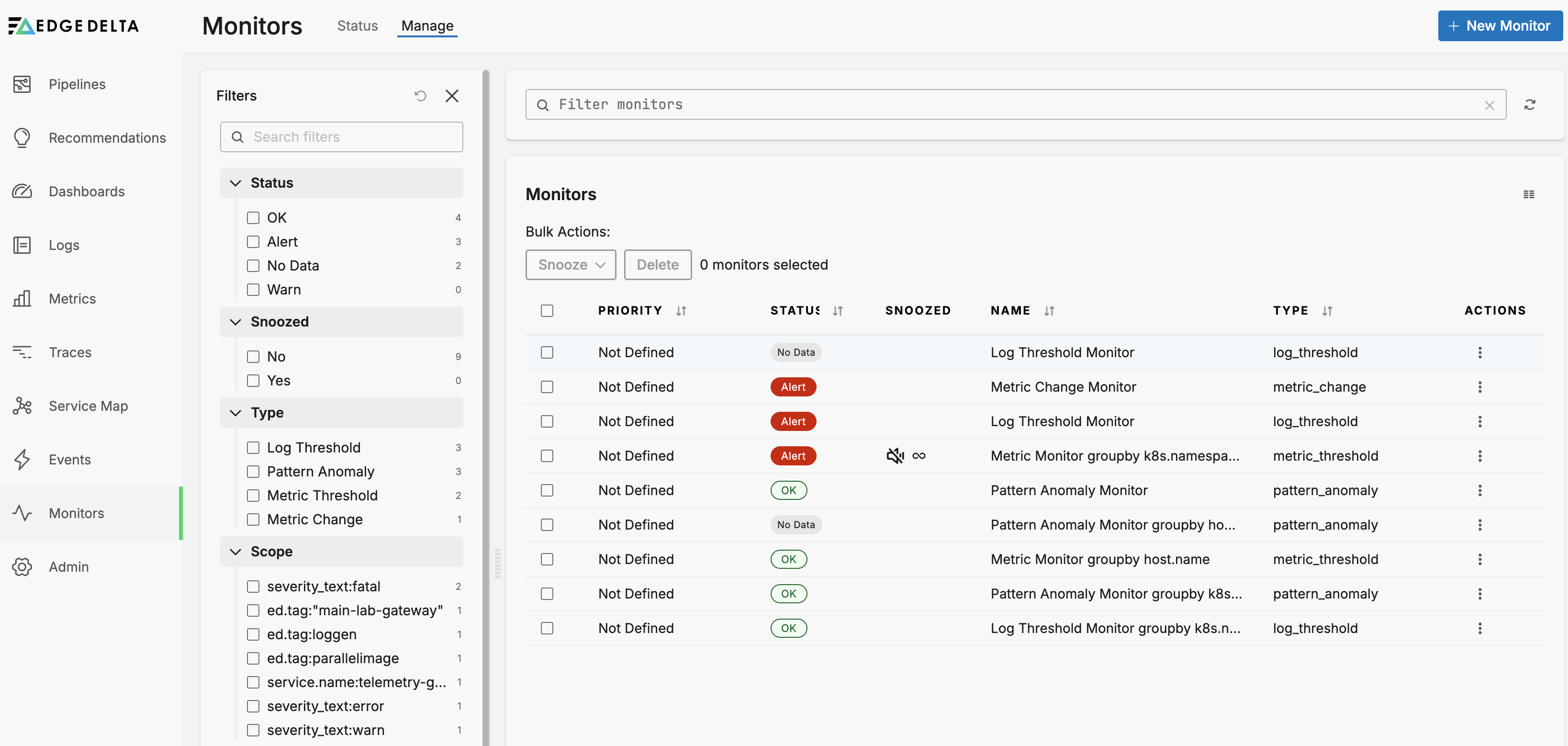Open the Admin gear icon
This screenshot has height=746, width=1568.
(22, 566)
